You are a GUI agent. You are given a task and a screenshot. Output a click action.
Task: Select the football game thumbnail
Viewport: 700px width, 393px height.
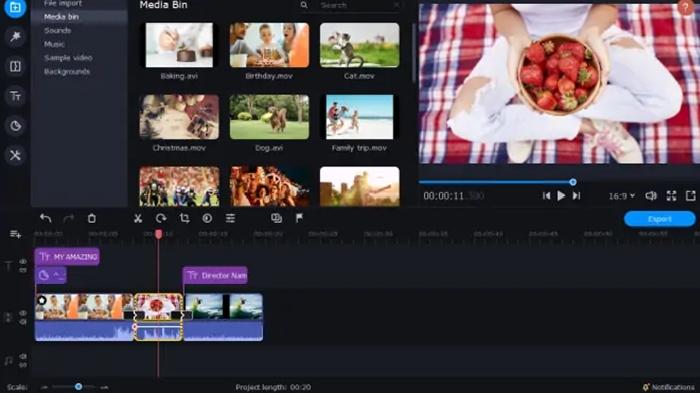pyautogui.click(x=179, y=186)
